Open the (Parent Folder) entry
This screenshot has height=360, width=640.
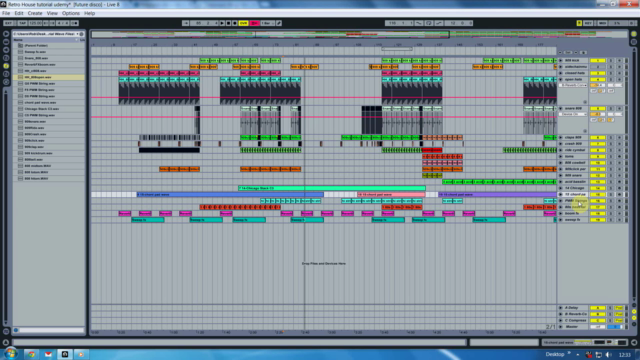click(36, 45)
